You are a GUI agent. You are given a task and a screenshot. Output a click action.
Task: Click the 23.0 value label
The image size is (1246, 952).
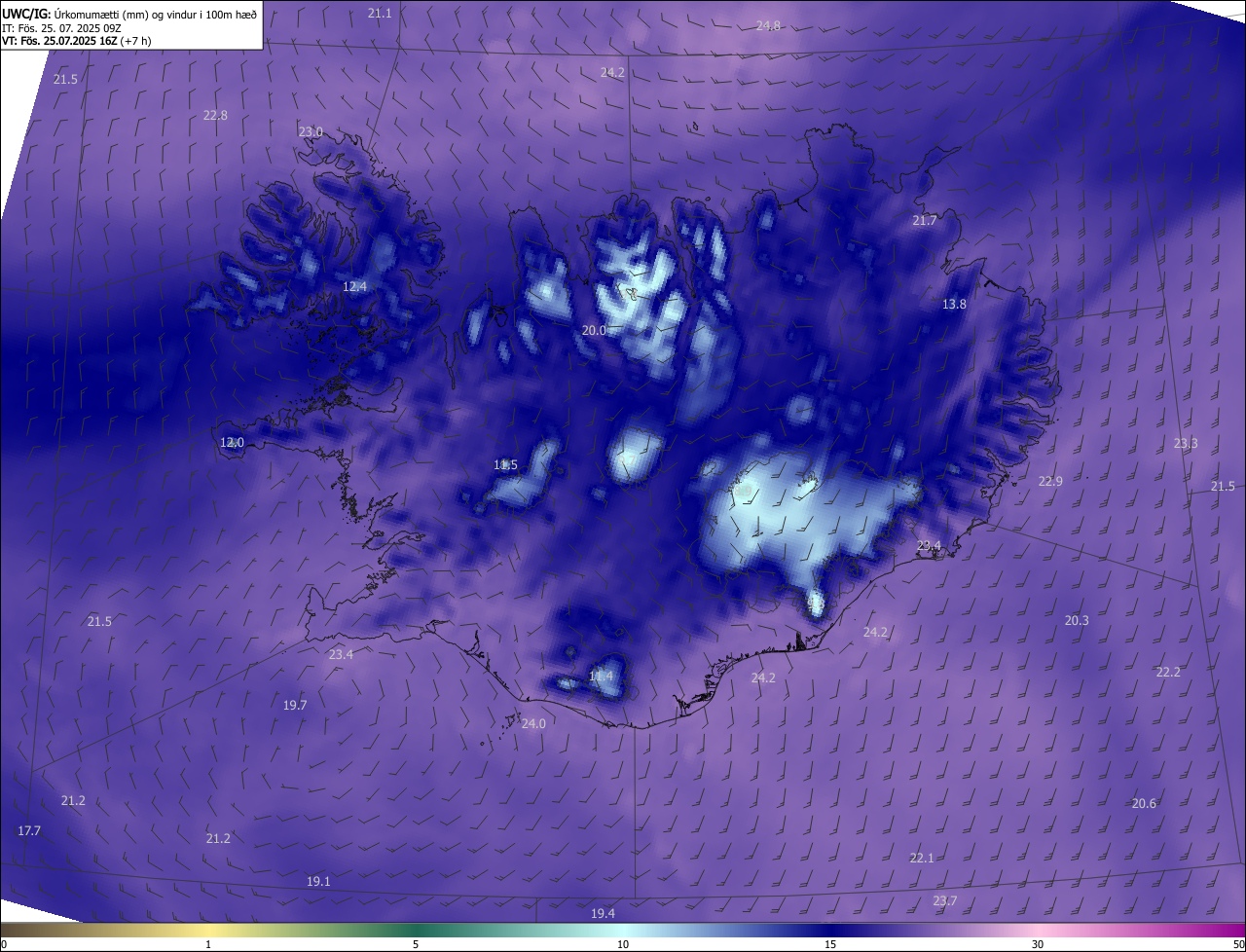(311, 131)
